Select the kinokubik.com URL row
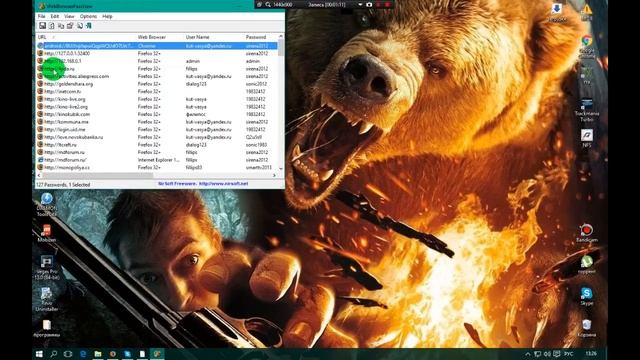 pos(157,114)
